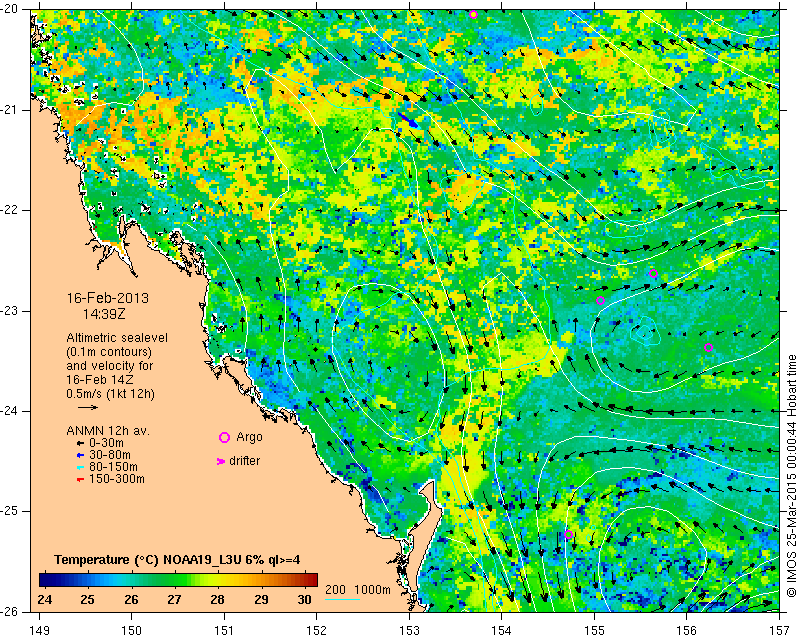Viewport: 800px width, 640px height.
Task: Click the longitude axis label '153'
Action: click(x=409, y=630)
